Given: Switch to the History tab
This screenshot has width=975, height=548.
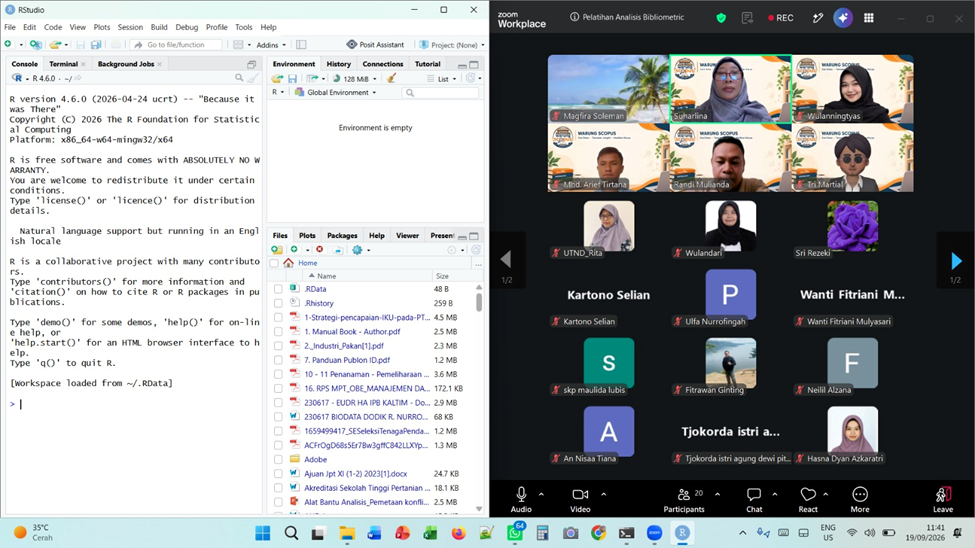Looking at the screenshot, I should point(338,64).
